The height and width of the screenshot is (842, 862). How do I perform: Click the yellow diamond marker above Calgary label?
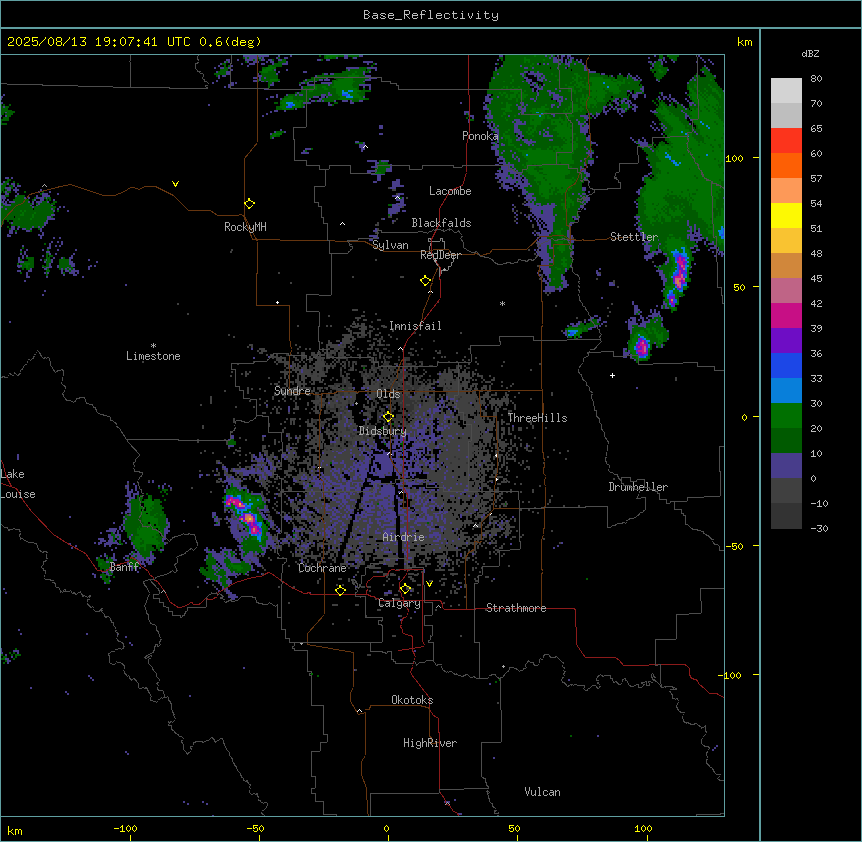click(x=405, y=589)
